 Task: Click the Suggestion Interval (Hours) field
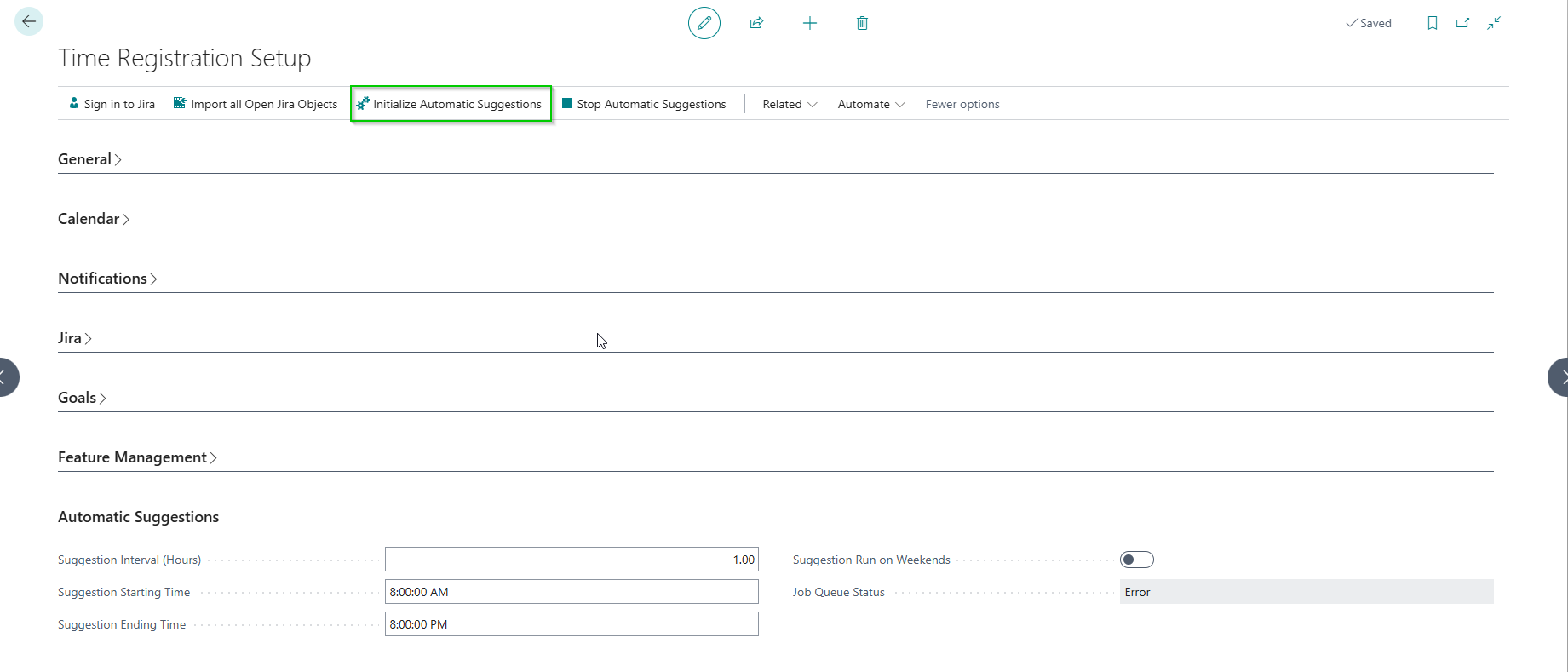571,560
